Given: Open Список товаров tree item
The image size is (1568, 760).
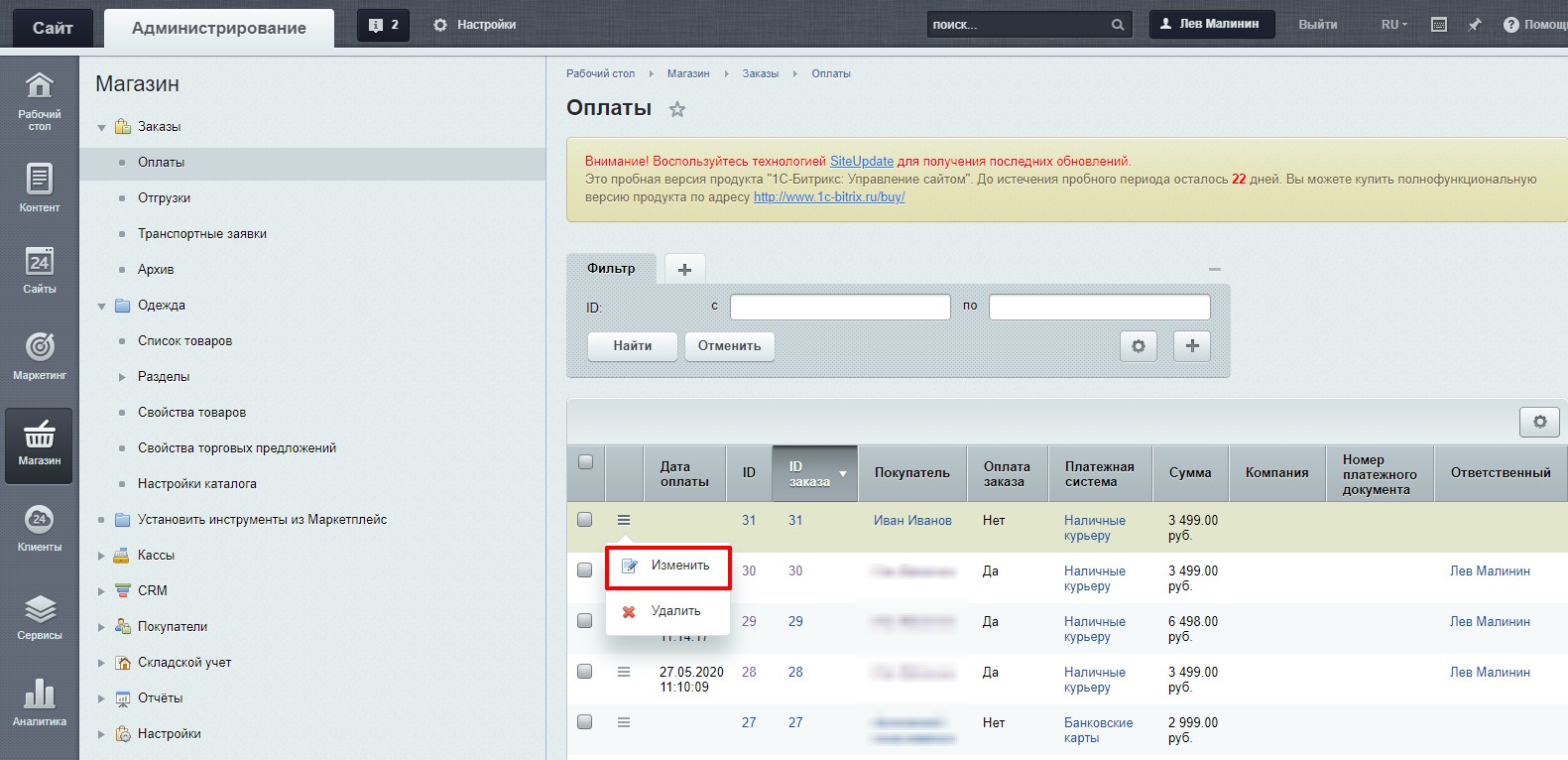Looking at the screenshot, I should (x=185, y=341).
